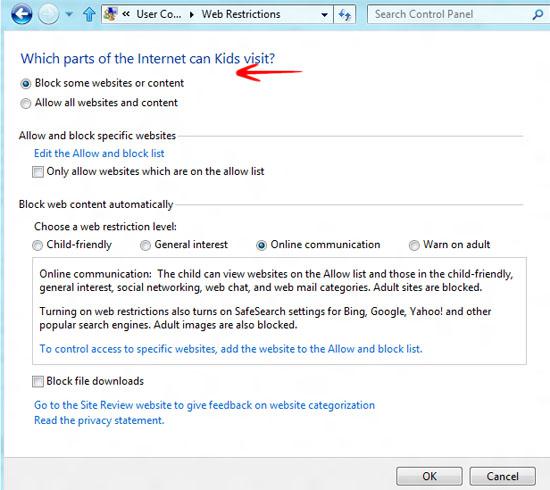Choose Online communication restriction level
This screenshot has width=550, height=490.
click(x=318, y=245)
